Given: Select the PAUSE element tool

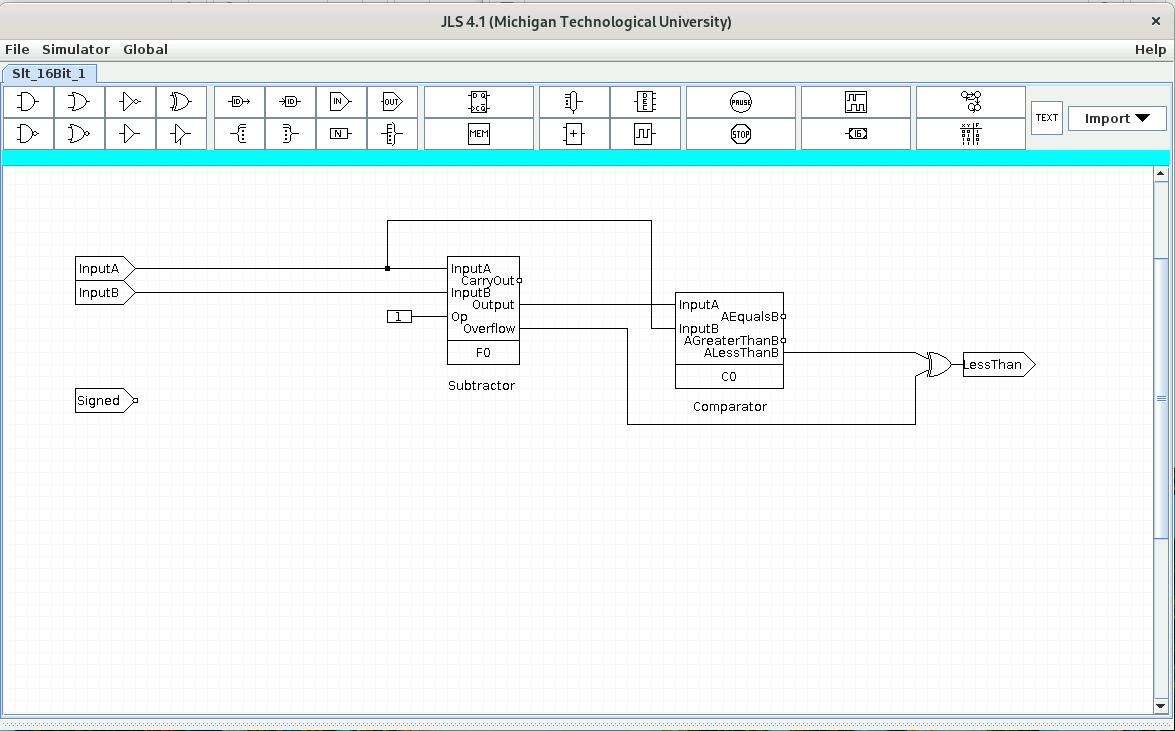Looking at the screenshot, I should coord(741,101).
